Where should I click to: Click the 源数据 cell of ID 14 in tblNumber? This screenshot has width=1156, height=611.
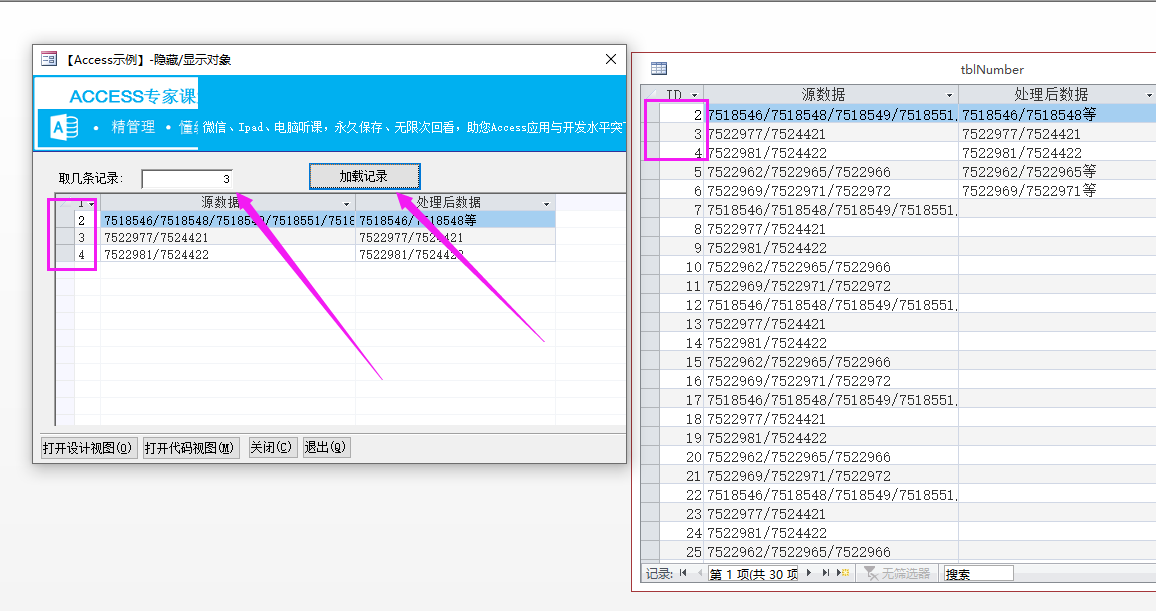pyautogui.click(x=831, y=343)
